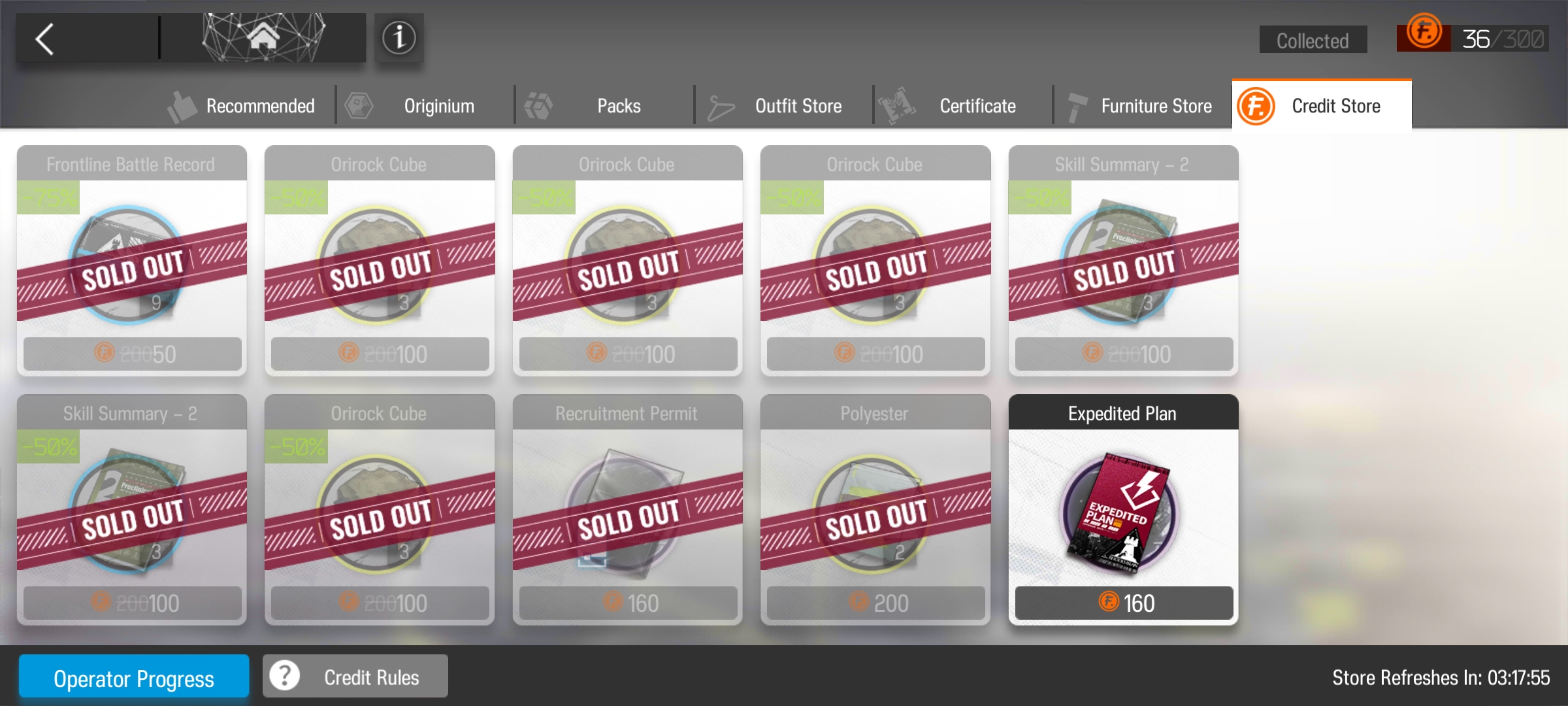Go back using the arrow icon

(44, 39)
